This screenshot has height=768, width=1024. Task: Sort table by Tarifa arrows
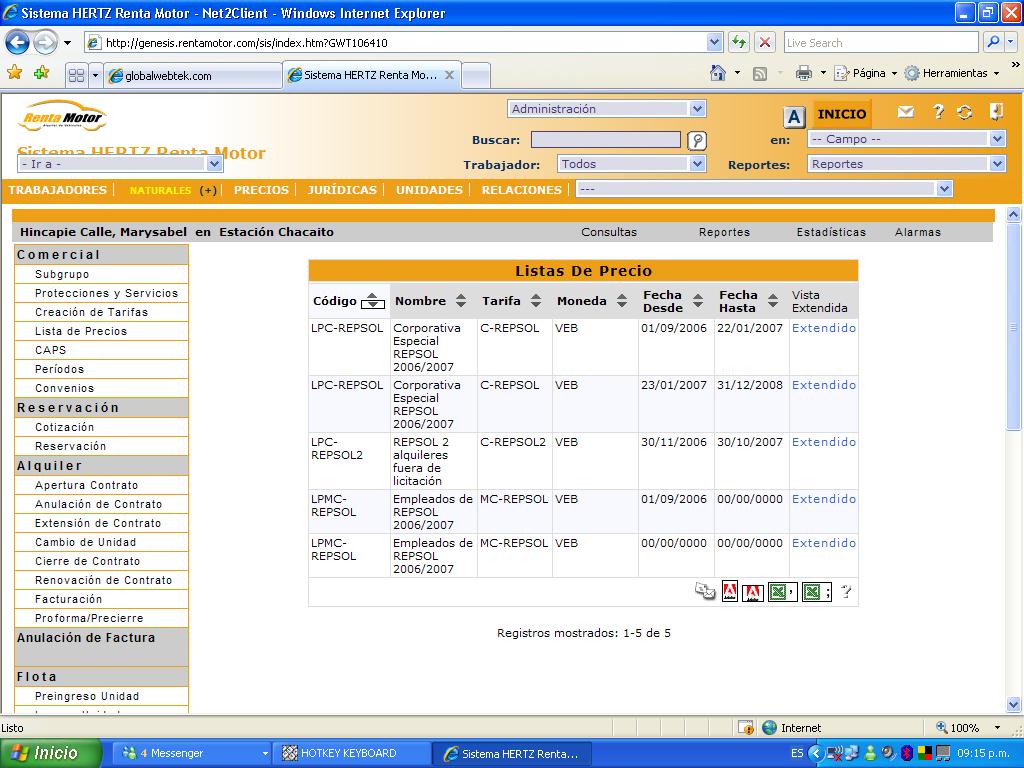click(536, 300)
